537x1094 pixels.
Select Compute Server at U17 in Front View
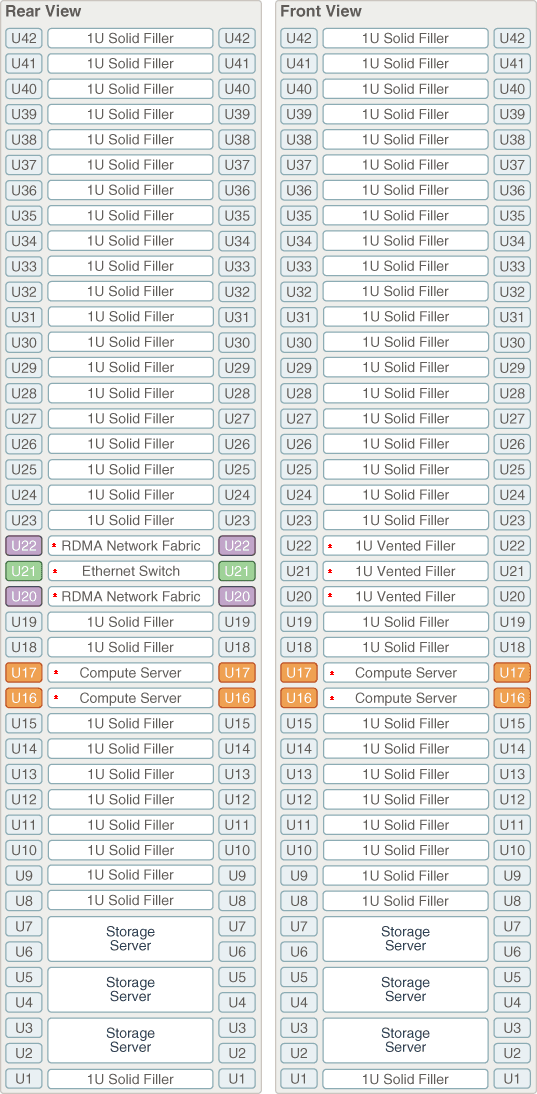click(405, 673)
